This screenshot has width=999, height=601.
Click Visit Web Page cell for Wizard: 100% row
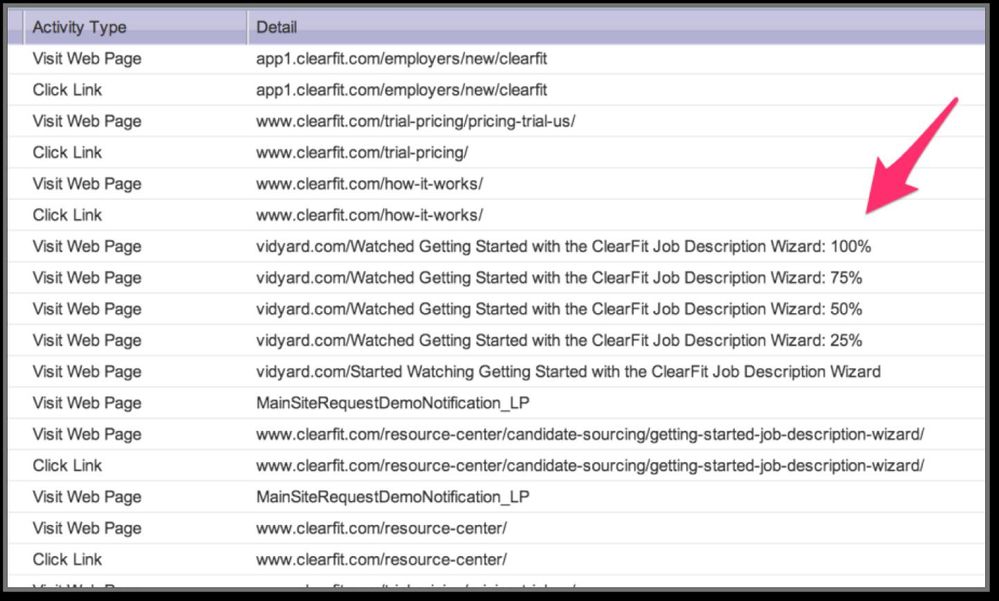[x=87, y=247]
